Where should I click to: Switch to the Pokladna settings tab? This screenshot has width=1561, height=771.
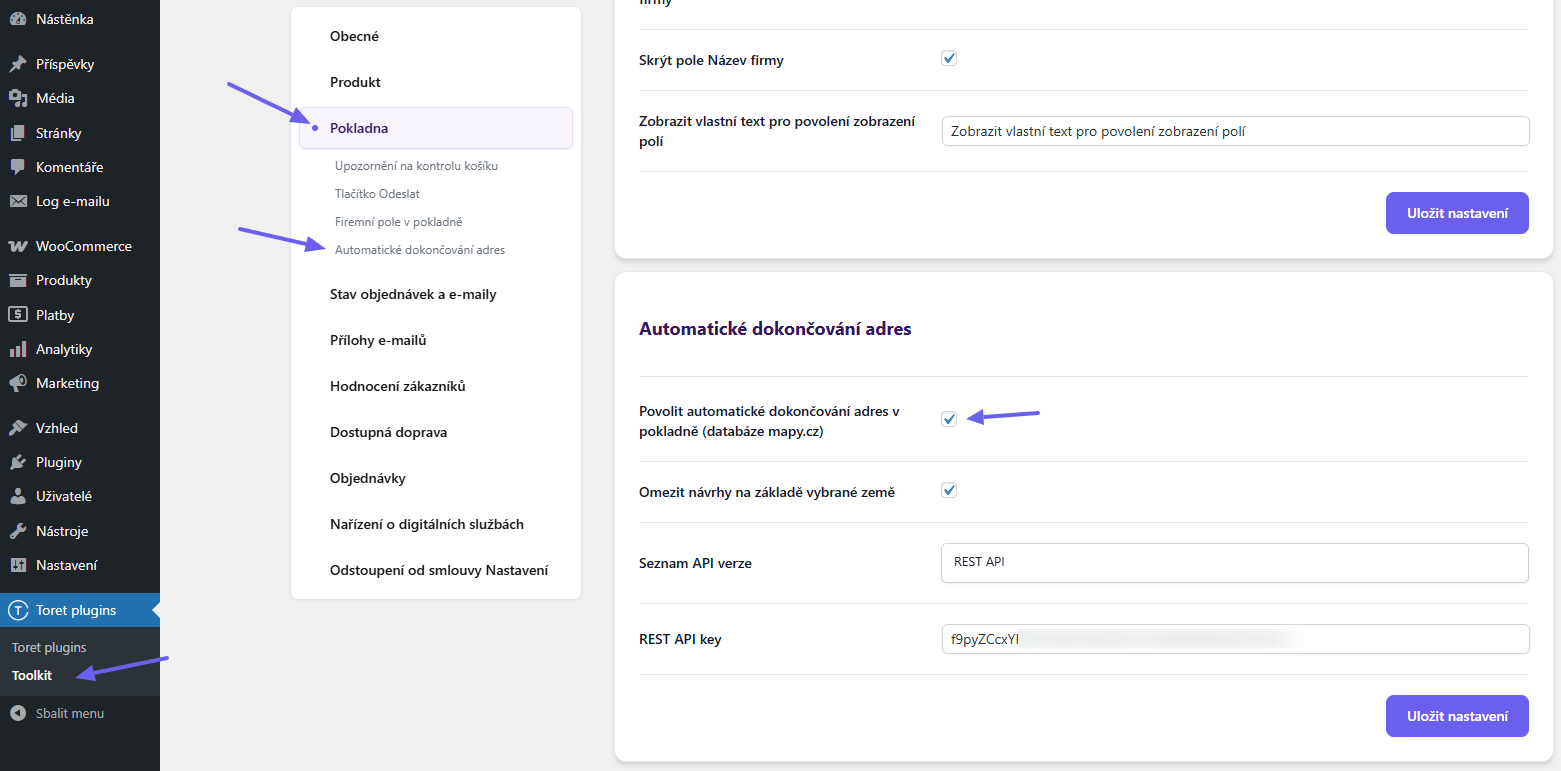coord(360,127)
